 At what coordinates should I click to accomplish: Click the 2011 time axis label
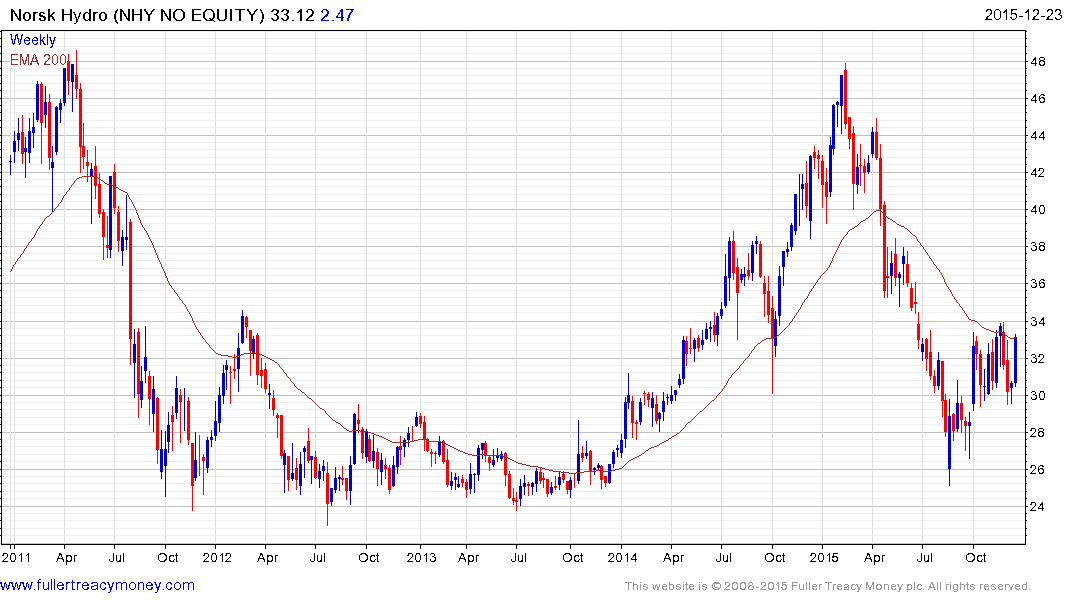click(16, 557)
